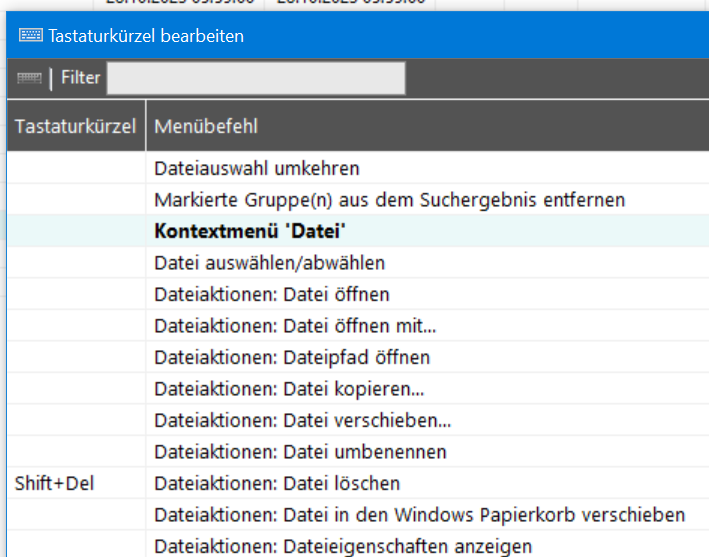
Task: Choose 'Dateiaktionen: Dateieigenschaften anzeigen' row
Action: click(343, 546)
